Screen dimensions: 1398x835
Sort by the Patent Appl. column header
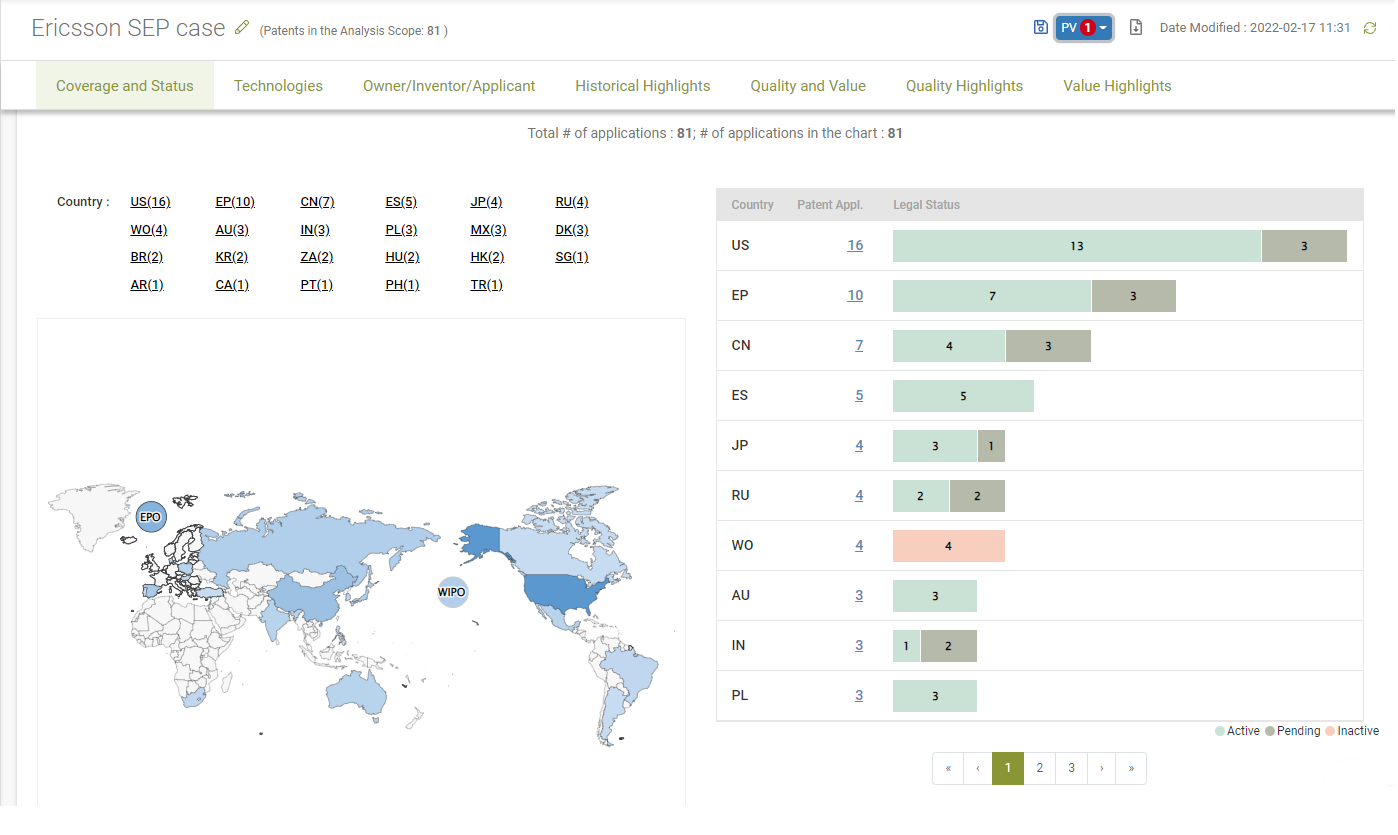(830, 205)
